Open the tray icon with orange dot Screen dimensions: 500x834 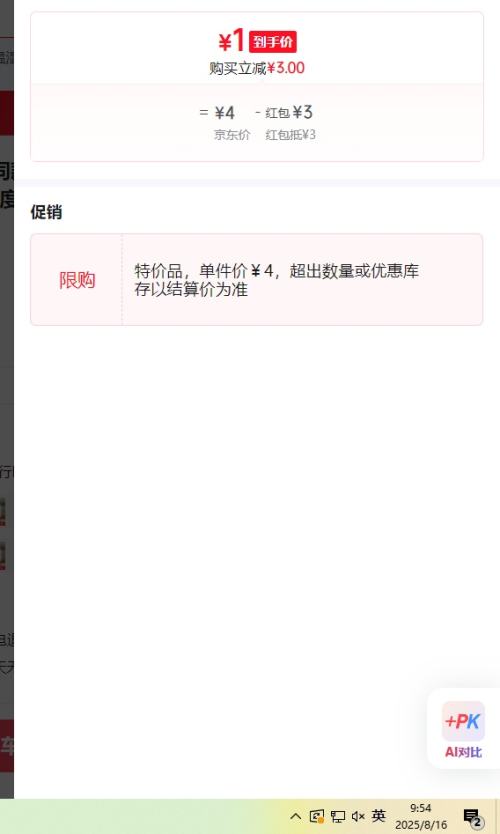pyautogui.click(x=316, y=816)
